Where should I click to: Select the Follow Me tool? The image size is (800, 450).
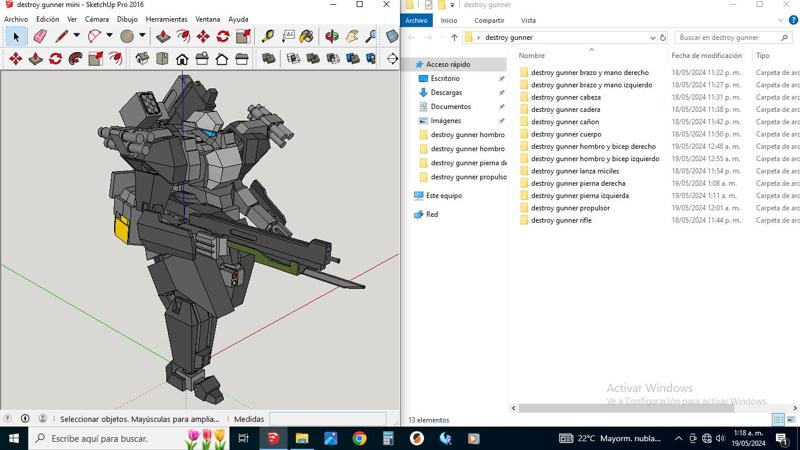point(76,59)
